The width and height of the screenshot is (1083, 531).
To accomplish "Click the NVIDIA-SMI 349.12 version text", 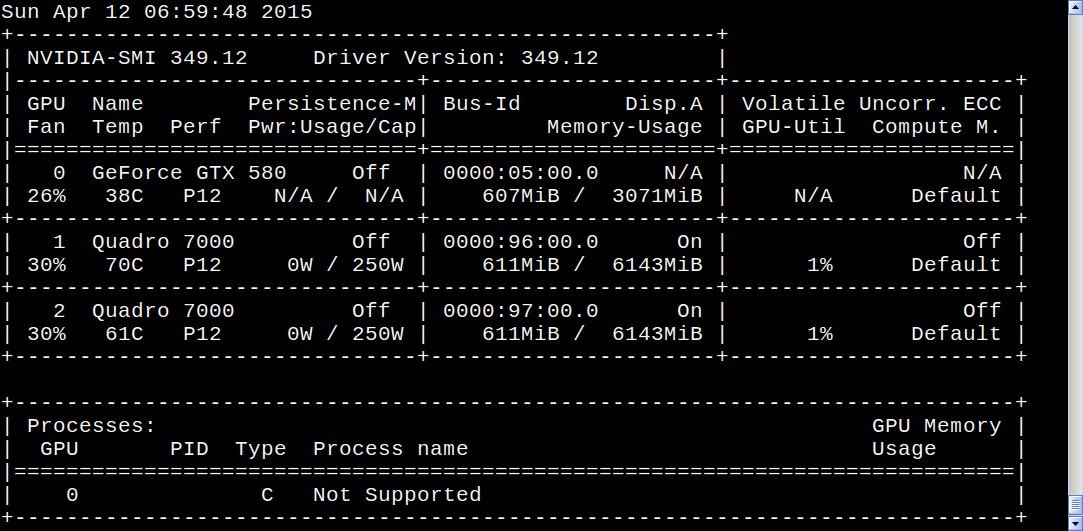I will click(x=137, y=58).
